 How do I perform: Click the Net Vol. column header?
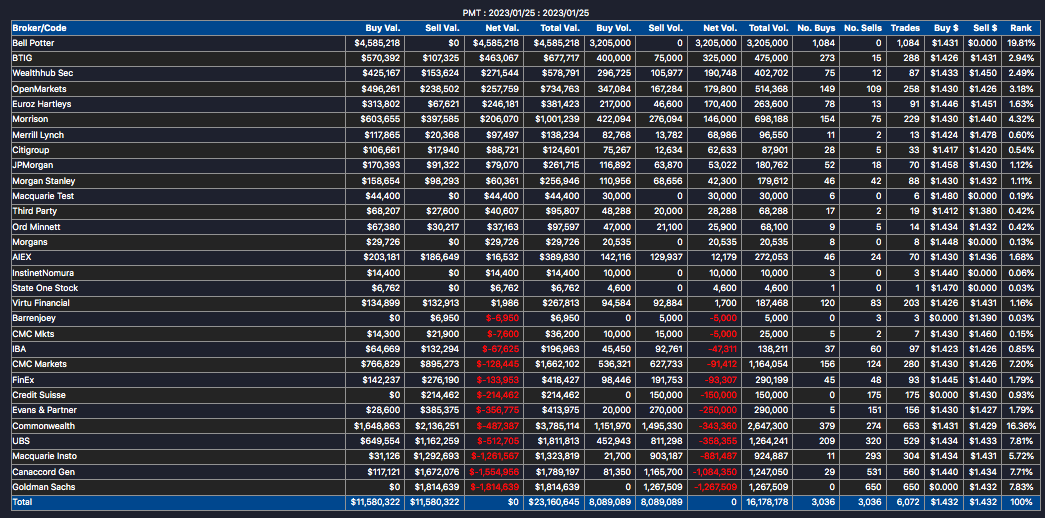click(720, 28)
